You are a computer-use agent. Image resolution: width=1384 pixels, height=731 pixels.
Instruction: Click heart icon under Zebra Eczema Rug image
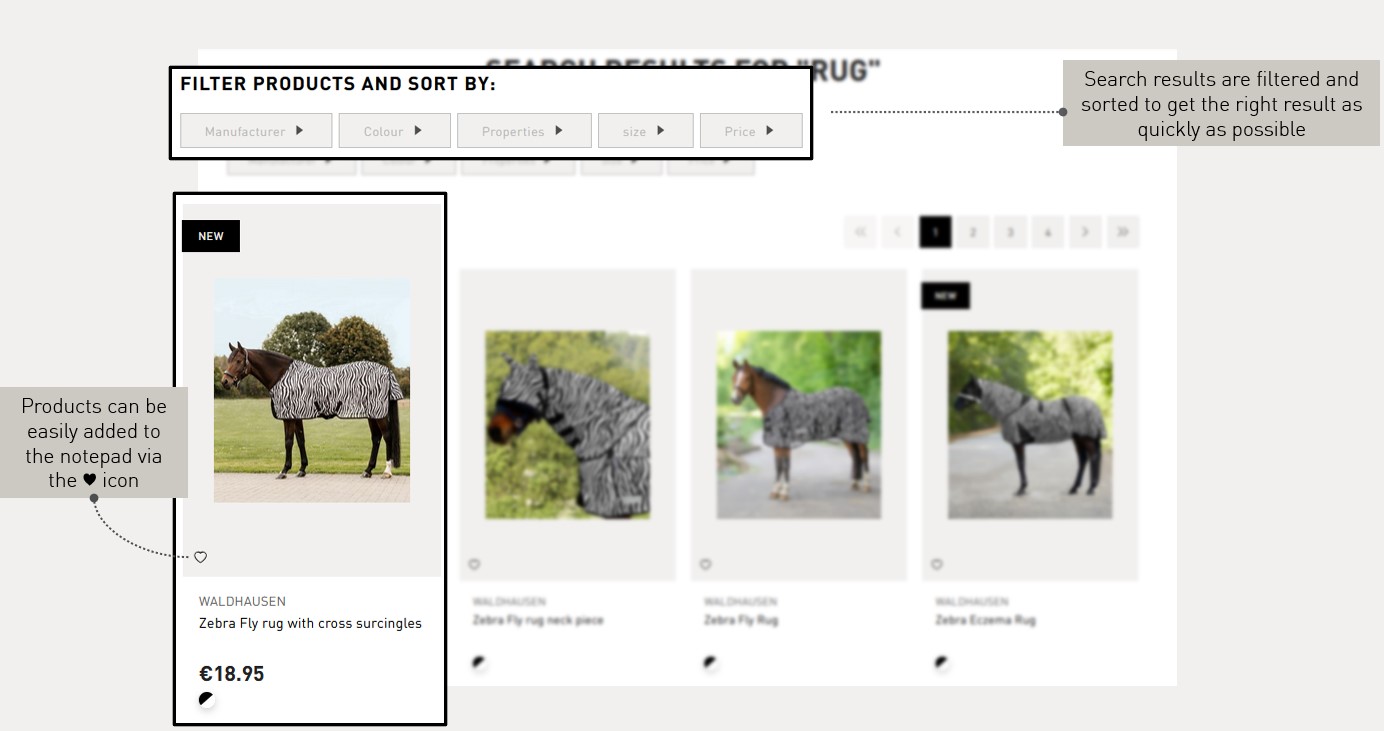936,564
